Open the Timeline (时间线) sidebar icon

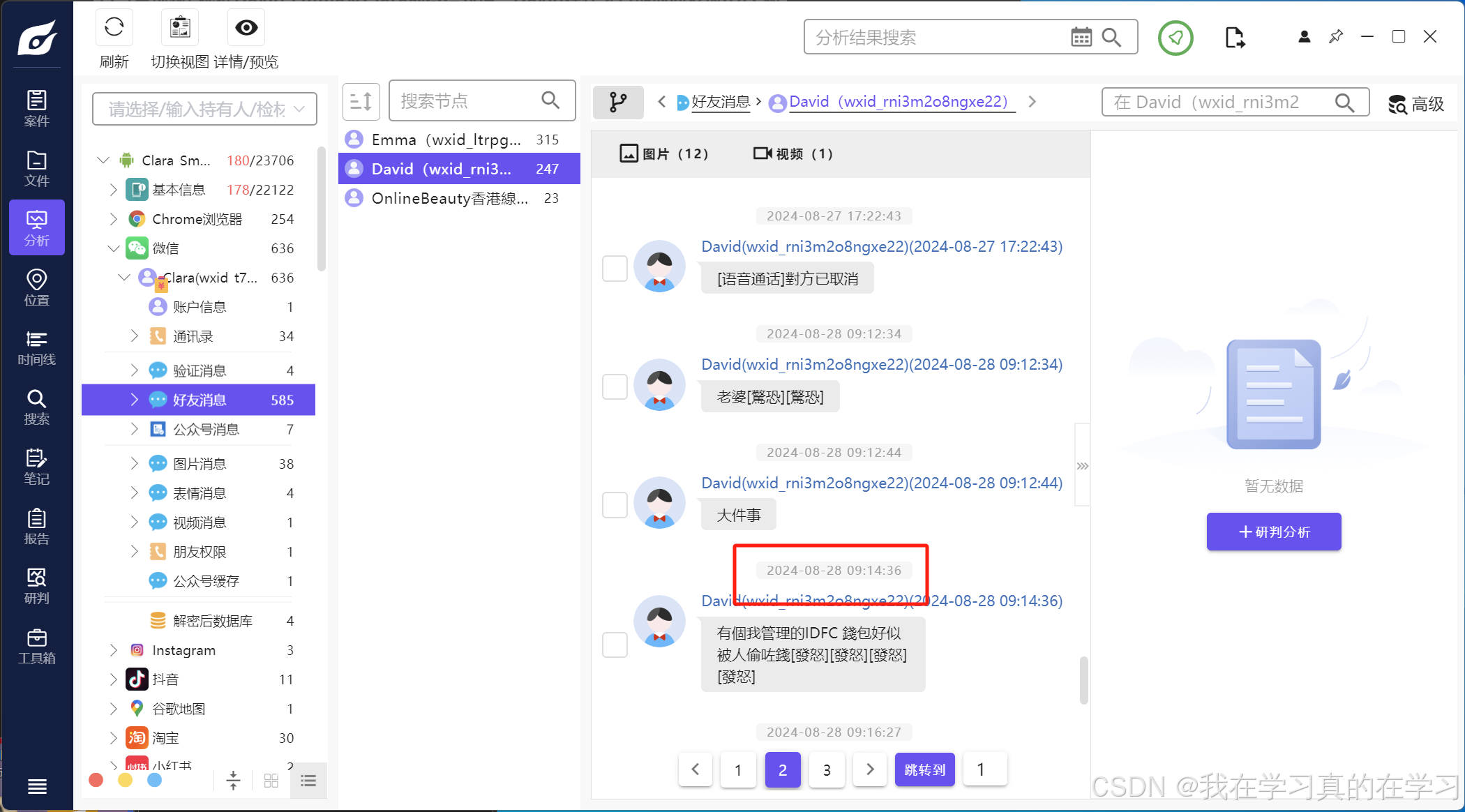tap(36, 347)
